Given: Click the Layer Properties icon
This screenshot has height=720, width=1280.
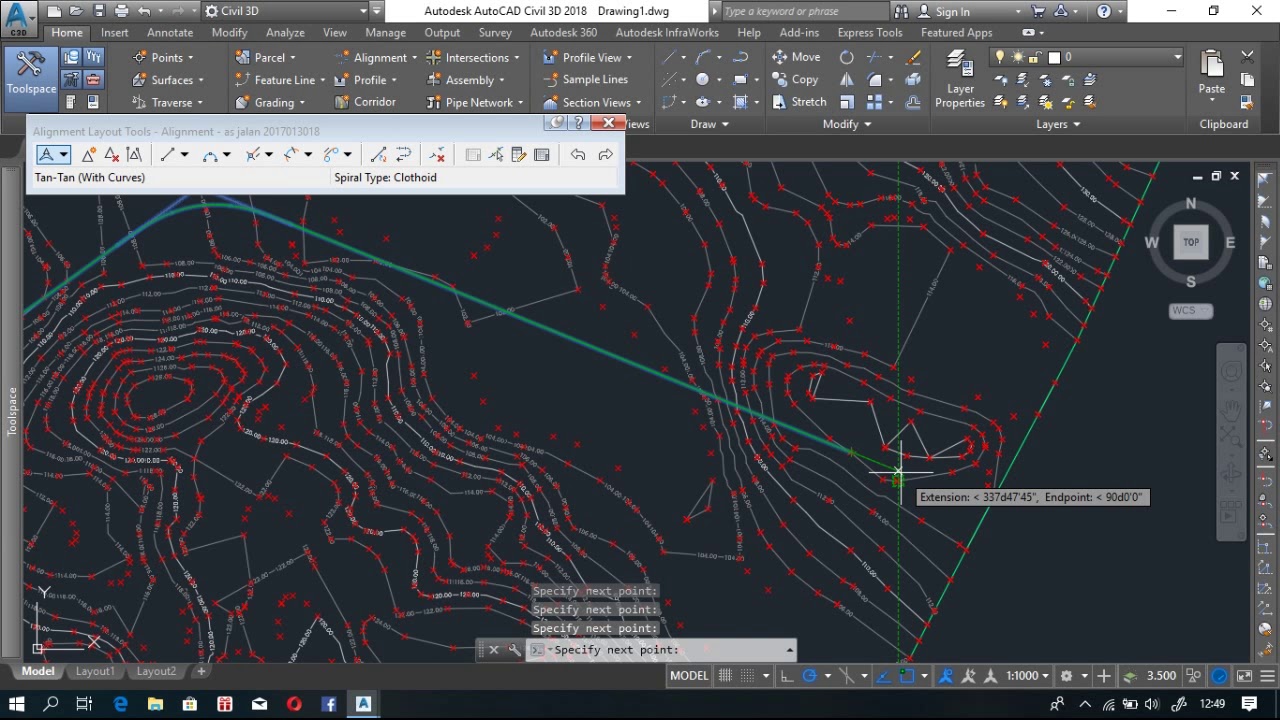Looking at the screenshot, I should point(959,81).
